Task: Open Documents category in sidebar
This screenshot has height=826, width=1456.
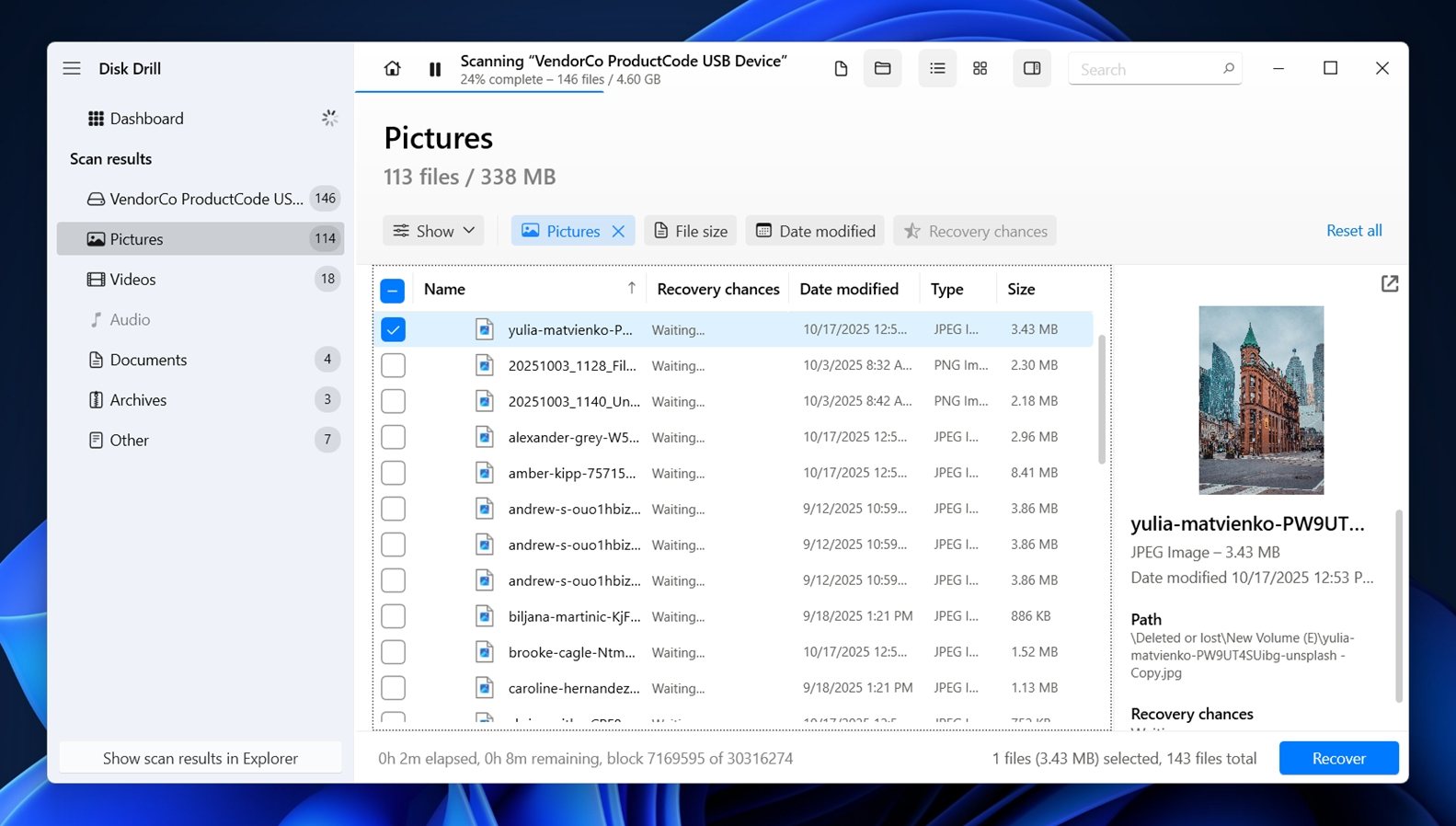Action: pos(148,360)
